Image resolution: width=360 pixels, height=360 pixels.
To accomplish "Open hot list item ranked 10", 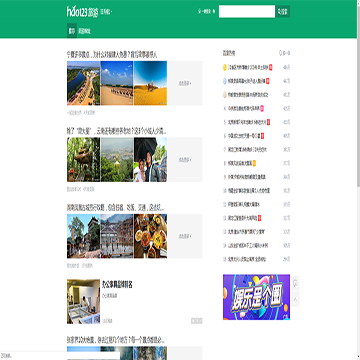I will [x=249, y=191].
